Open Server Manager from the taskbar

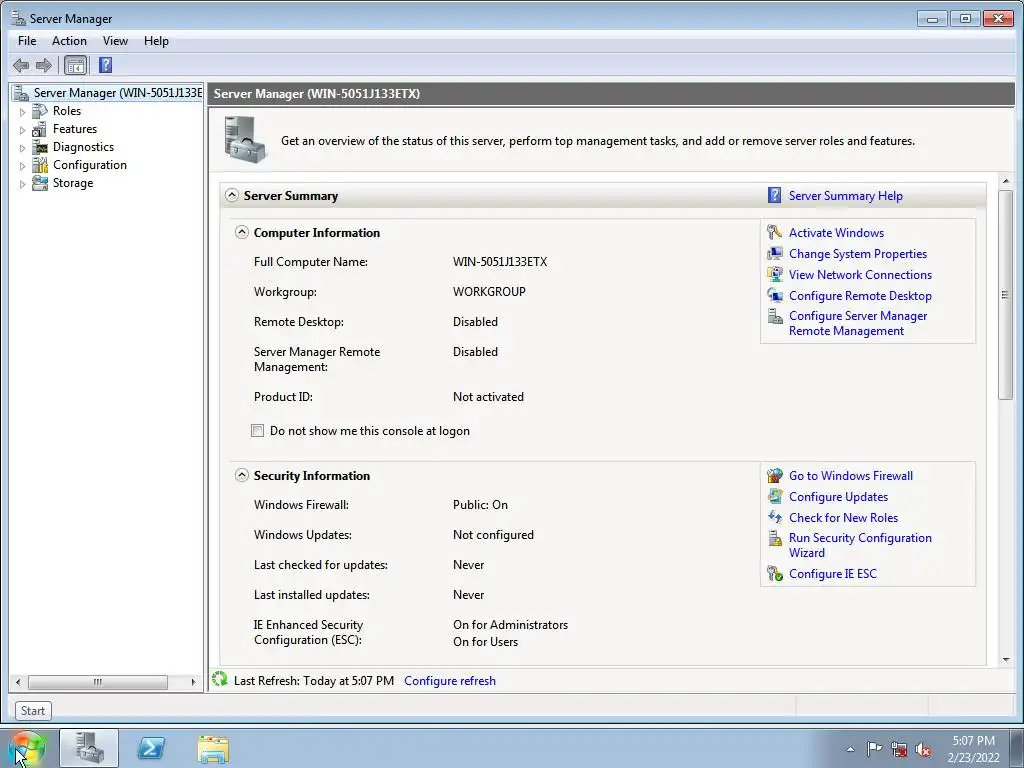(89, 748)
